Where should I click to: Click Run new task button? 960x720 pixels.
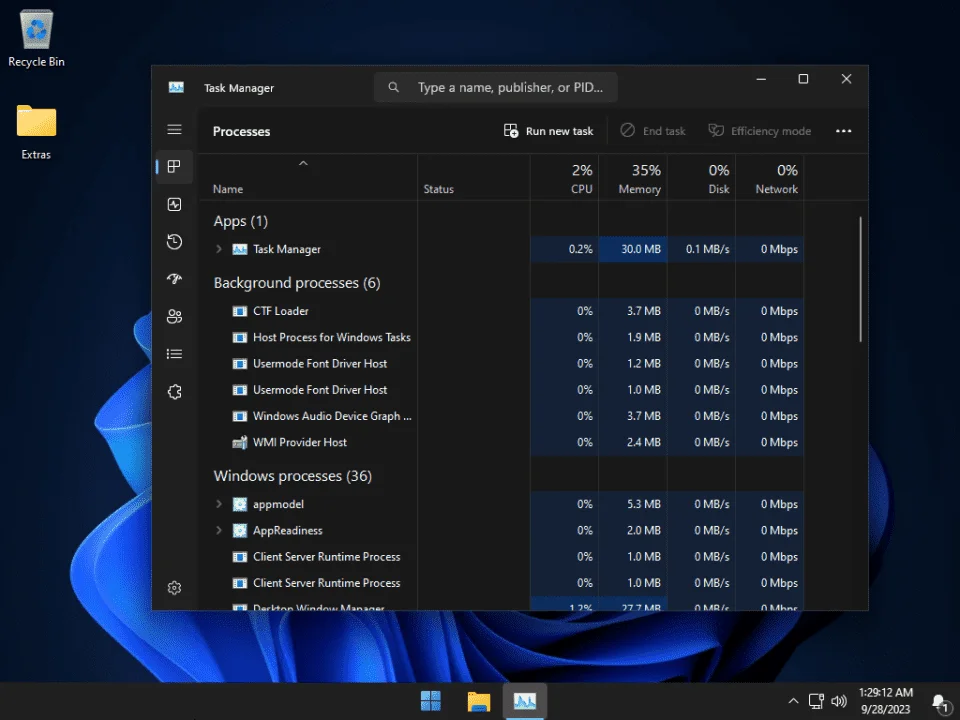tap(548, 131)
